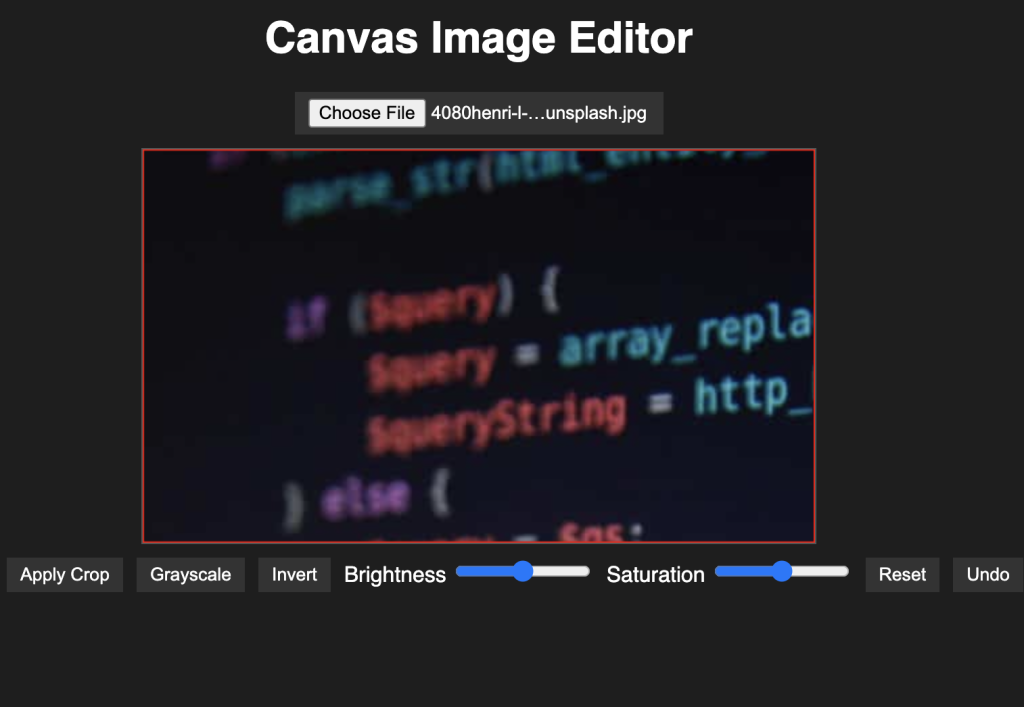Open the Choose File dialog

click(366, 113)
